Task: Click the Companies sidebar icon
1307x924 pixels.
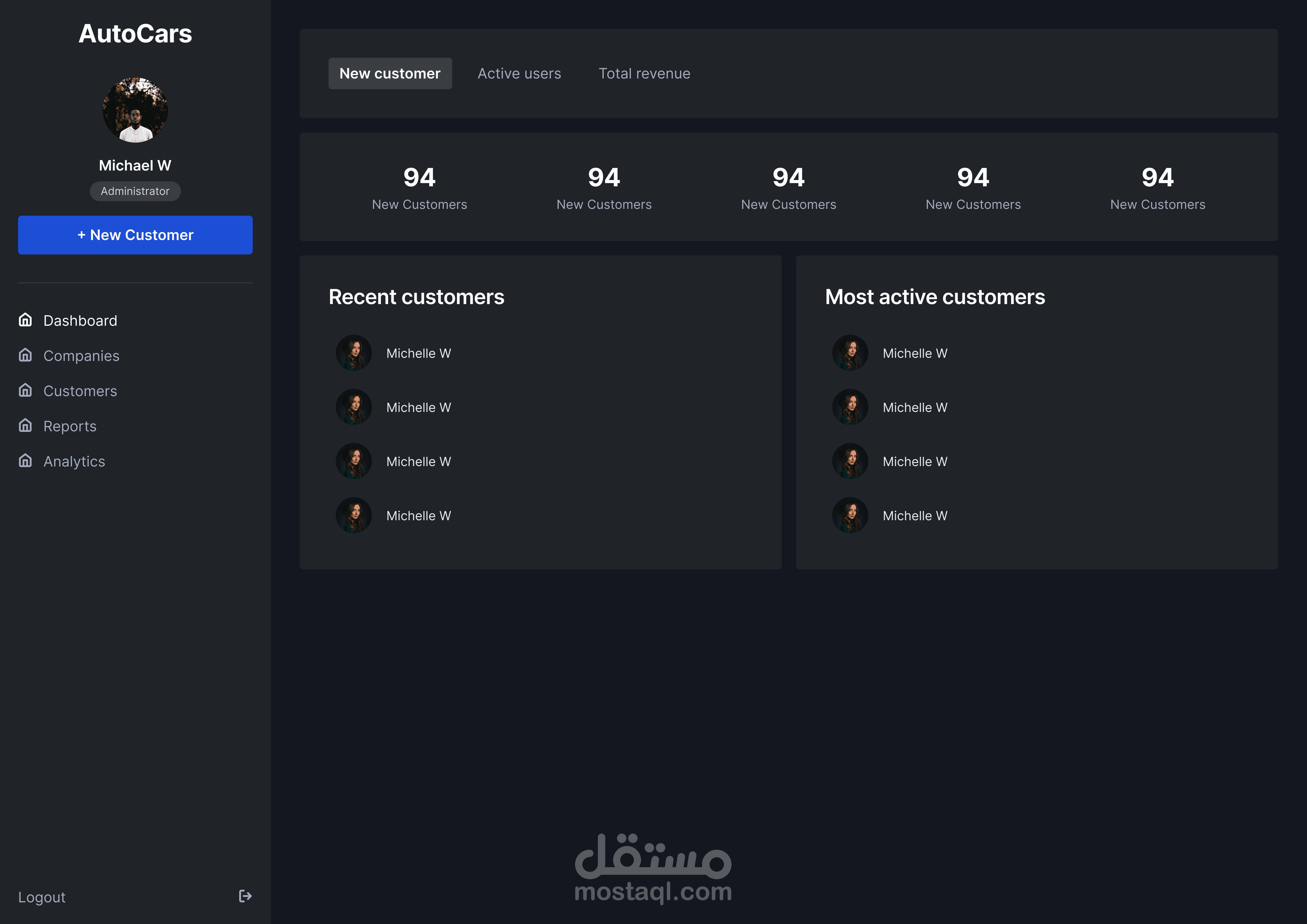Action: click(x=25, y=355)
